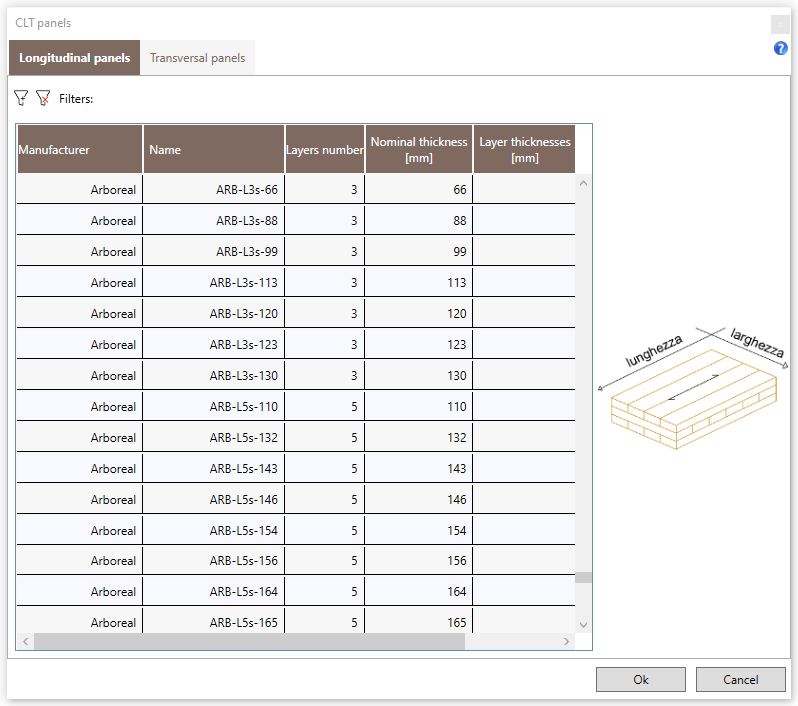Image resolution: width=798 pixels, height=706 pixels.
Task: Click nominal thickness value 88
Action: click(460, 221)
